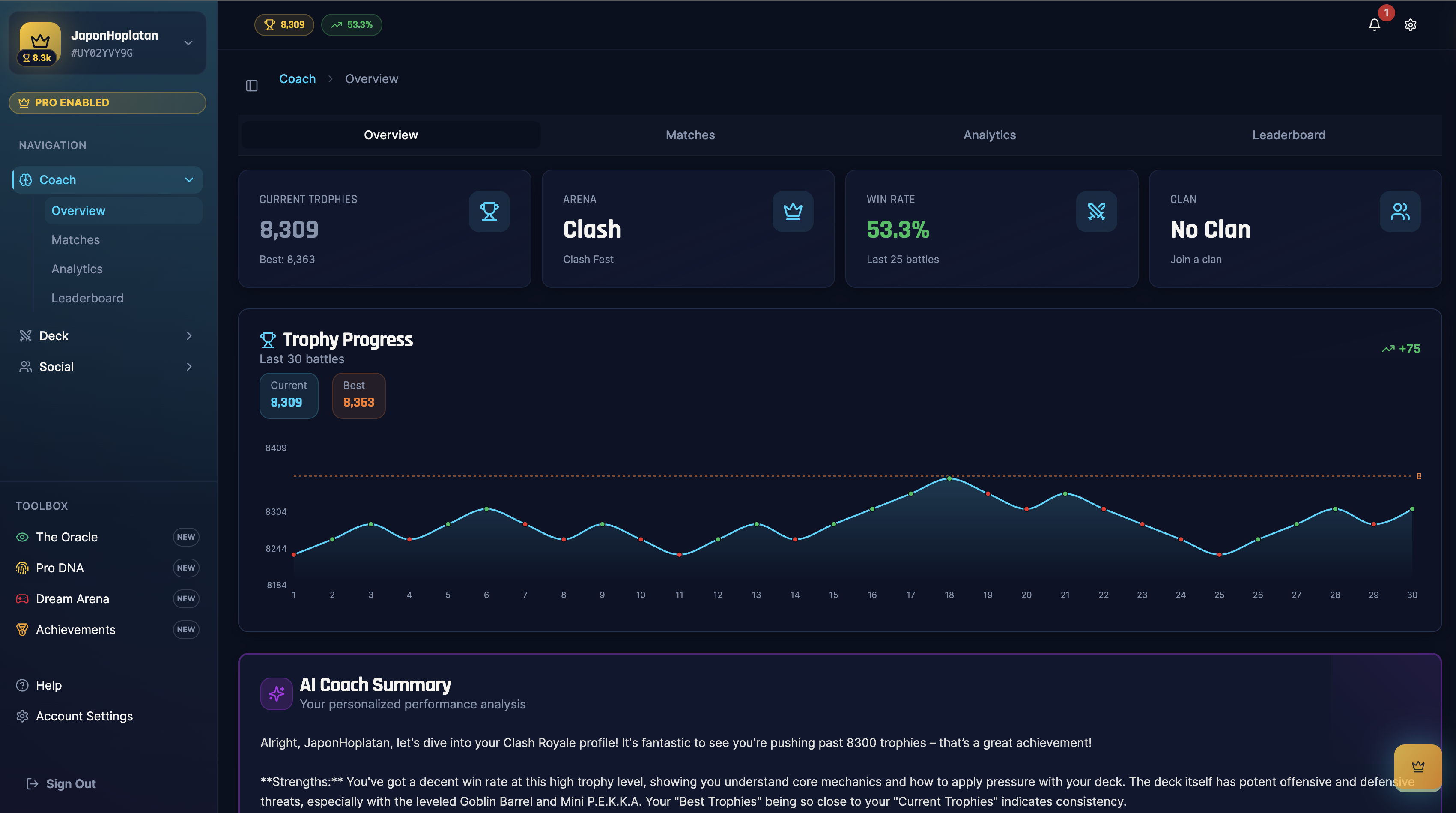This screenshot has width=1456, height=813.
Task: Open settings using the gear icon
Action: [x=1410, y=24]
